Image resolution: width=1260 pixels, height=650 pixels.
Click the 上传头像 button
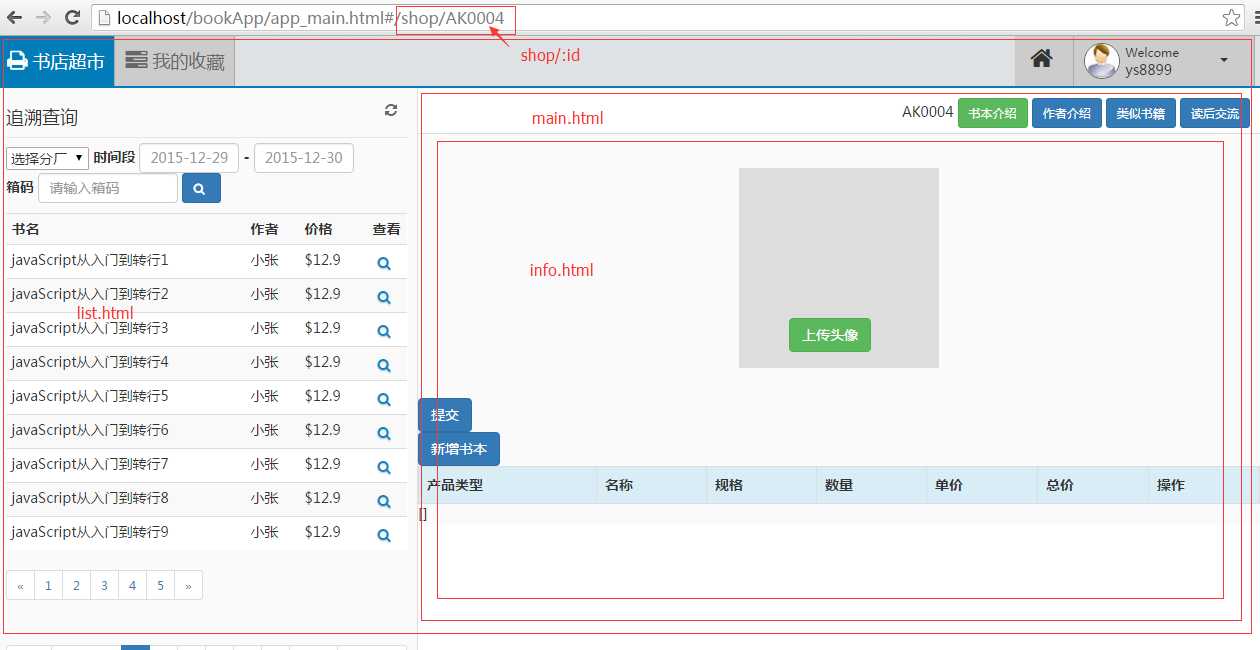pyautogui.click(x=830, y=335)
